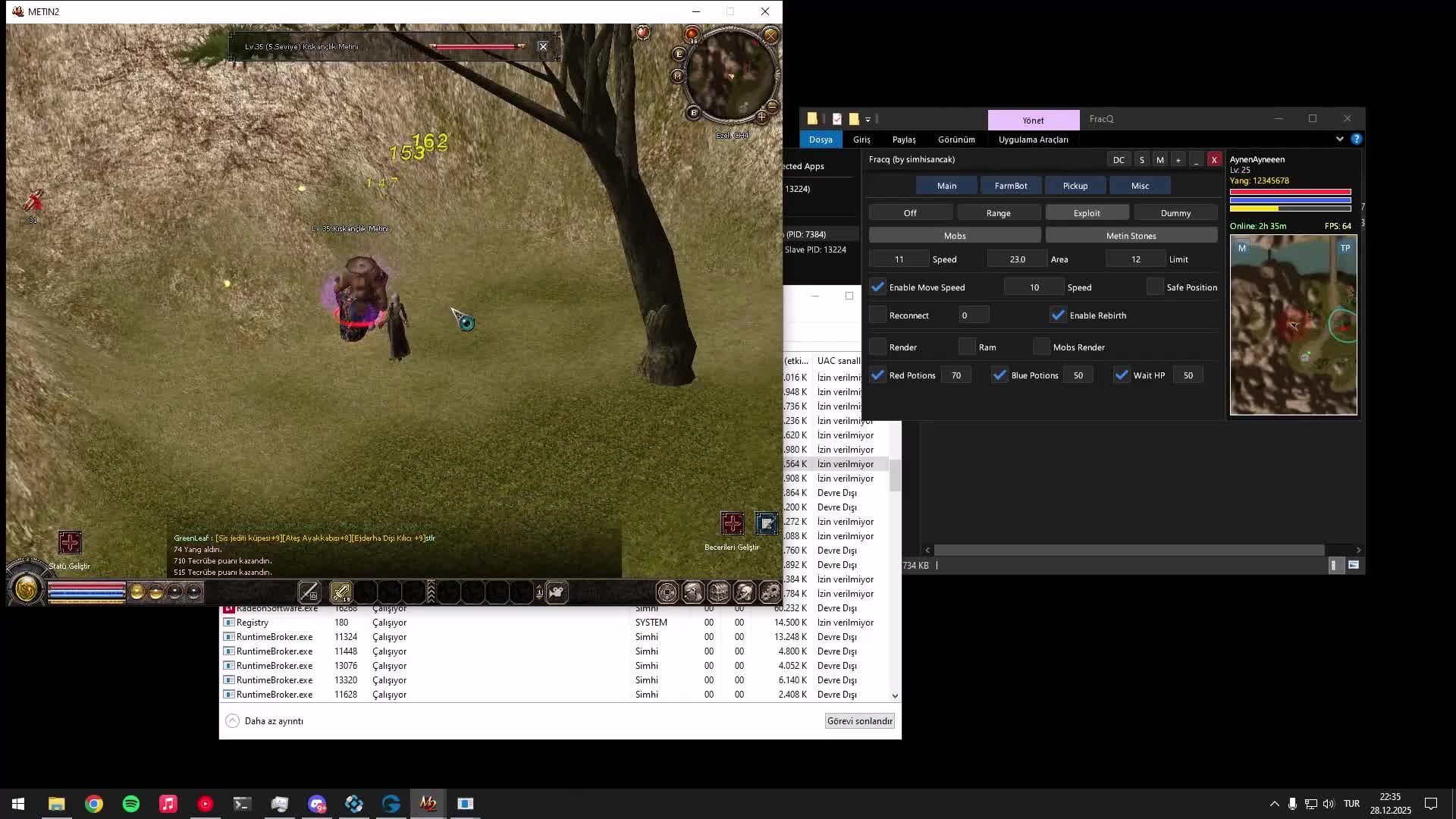
Task: Toggle the Red Potions checkbox
Action: pos(878,375)
